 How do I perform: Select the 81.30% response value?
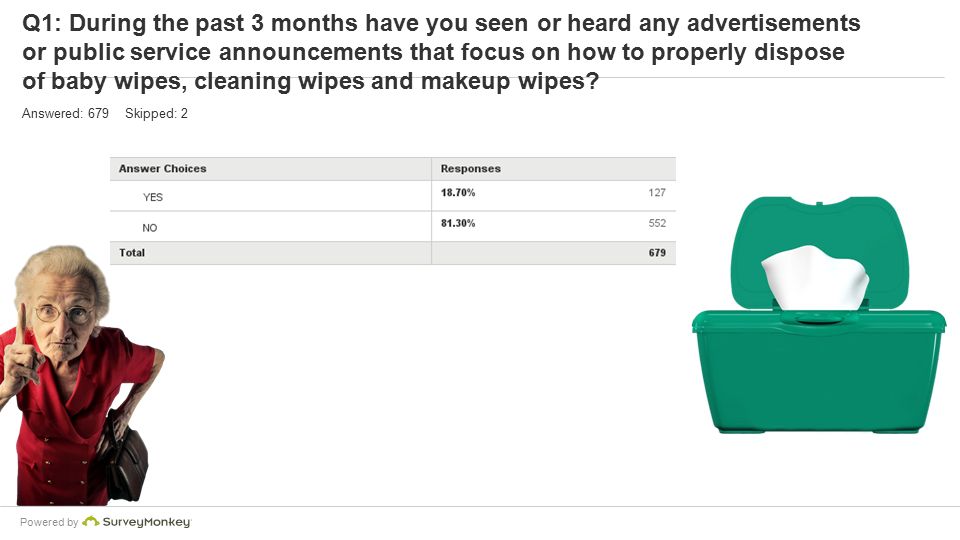coord(458,223)
